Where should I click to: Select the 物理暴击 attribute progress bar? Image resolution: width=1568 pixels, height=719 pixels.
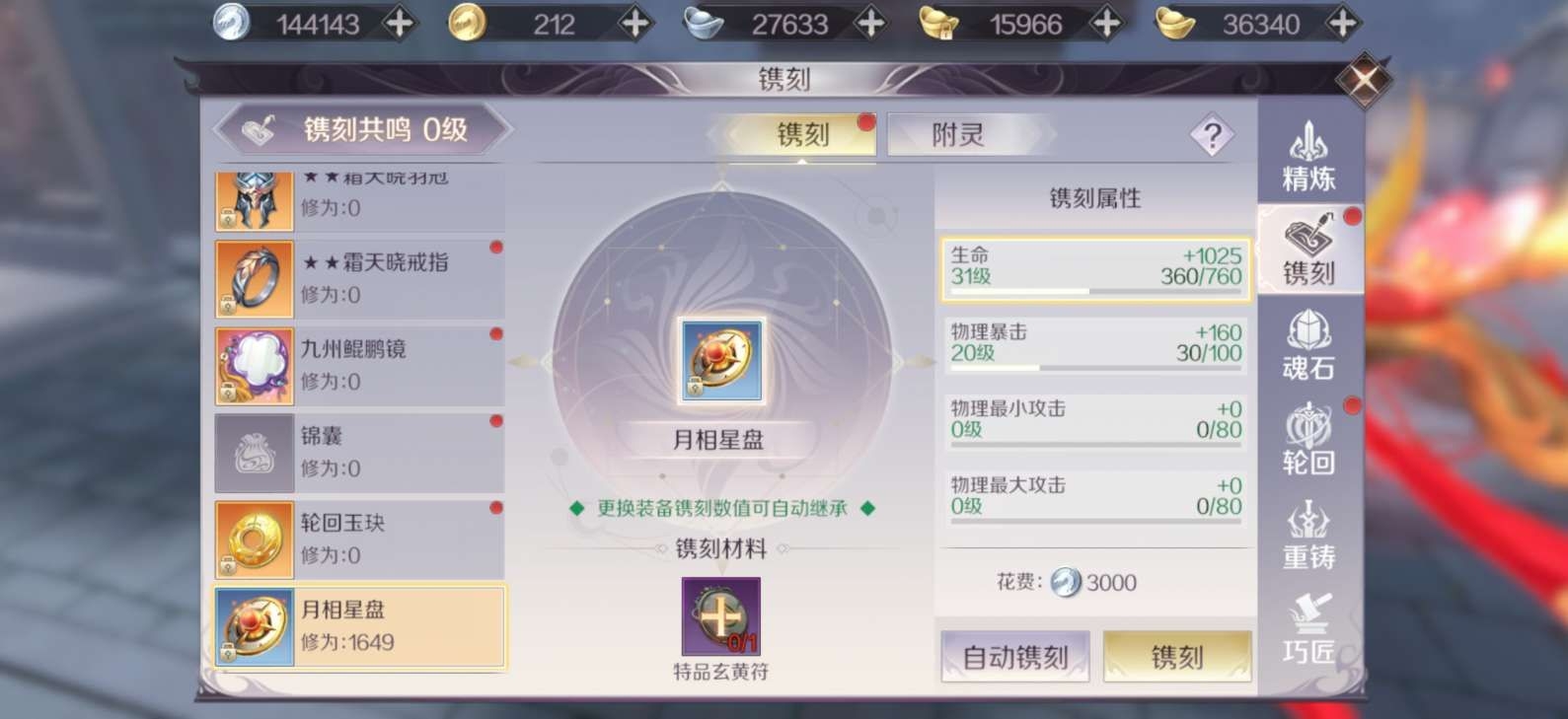[1095, 368]
